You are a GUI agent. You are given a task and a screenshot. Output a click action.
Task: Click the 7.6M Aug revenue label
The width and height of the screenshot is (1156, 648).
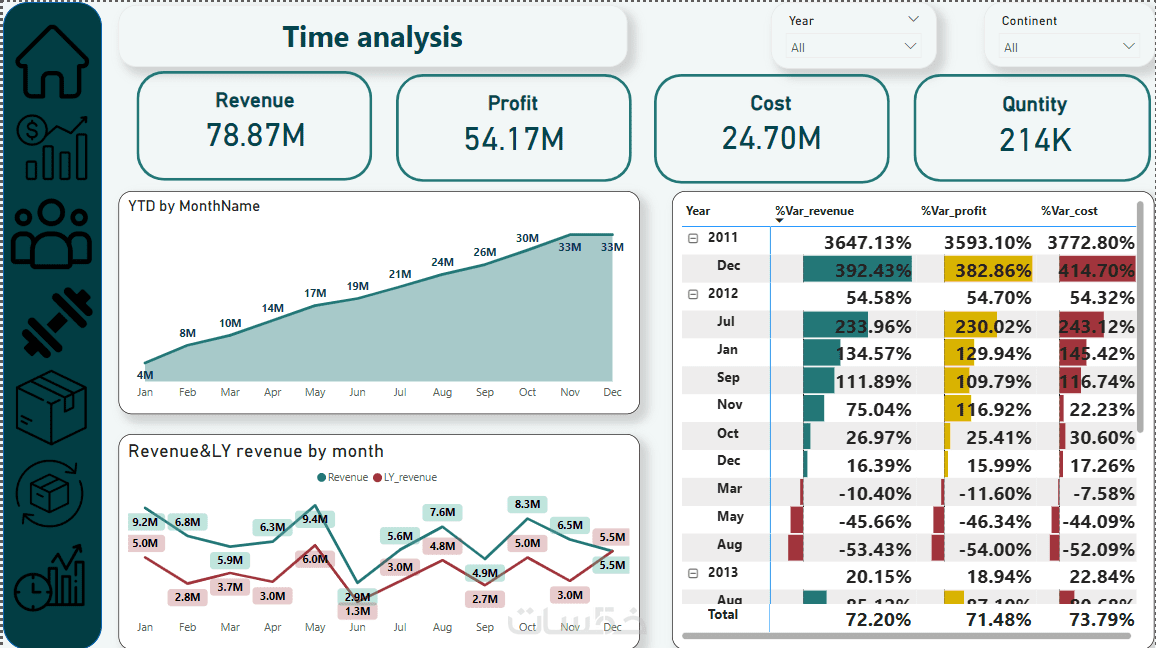[442, 512]
